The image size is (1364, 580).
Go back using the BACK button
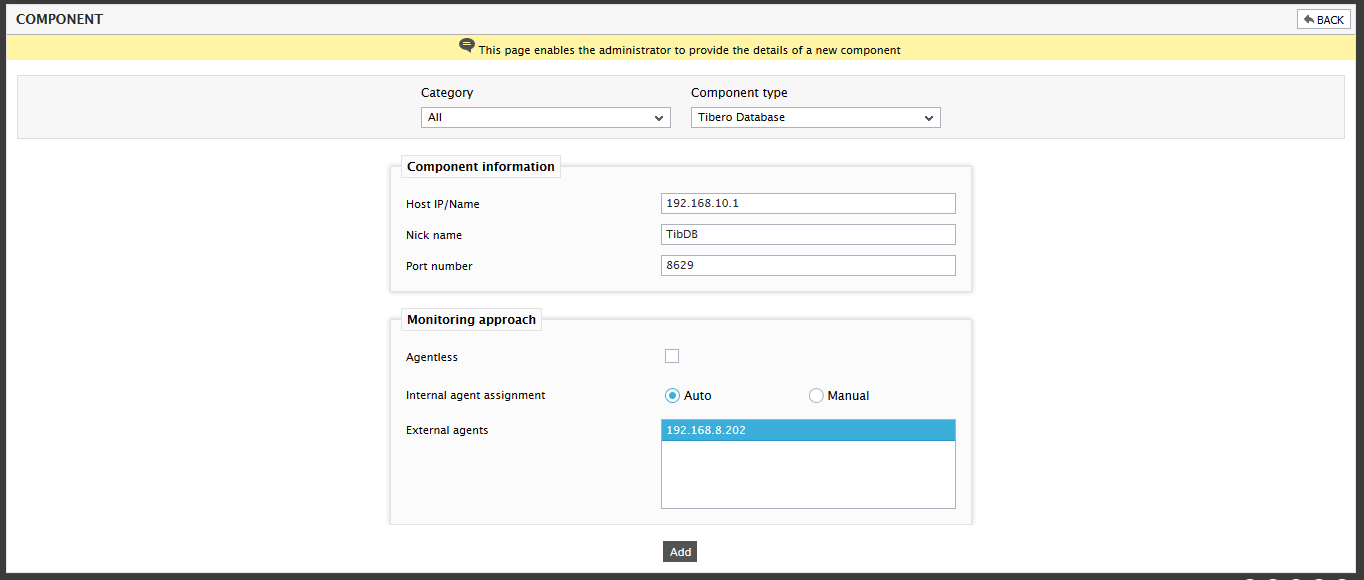(x=1324, y=19)
